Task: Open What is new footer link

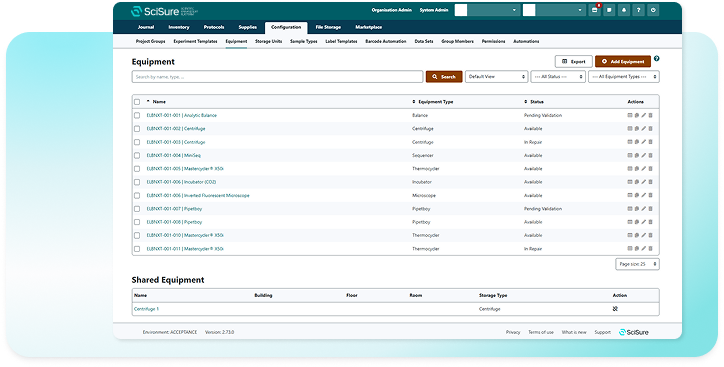Action: point(574,332)
